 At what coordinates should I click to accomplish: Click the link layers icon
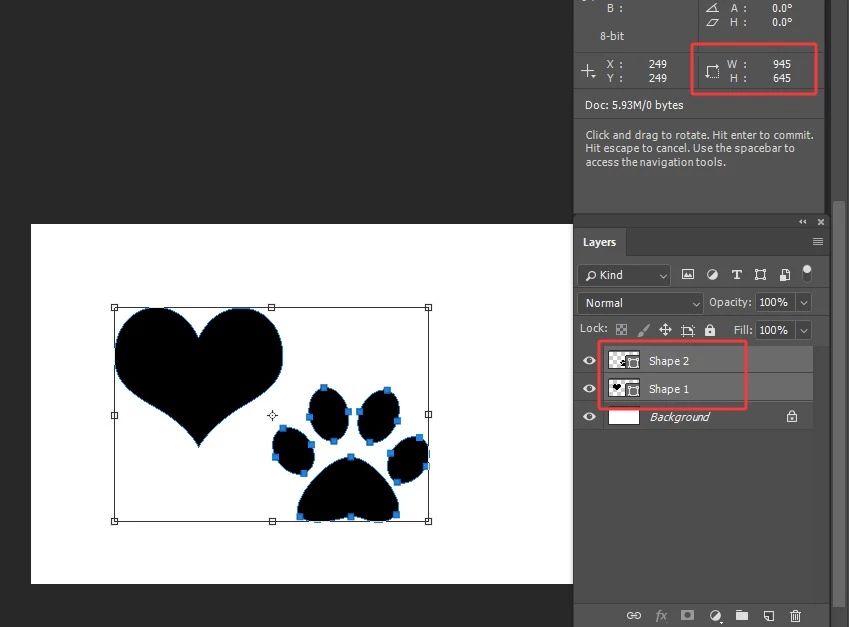point(634,616)
